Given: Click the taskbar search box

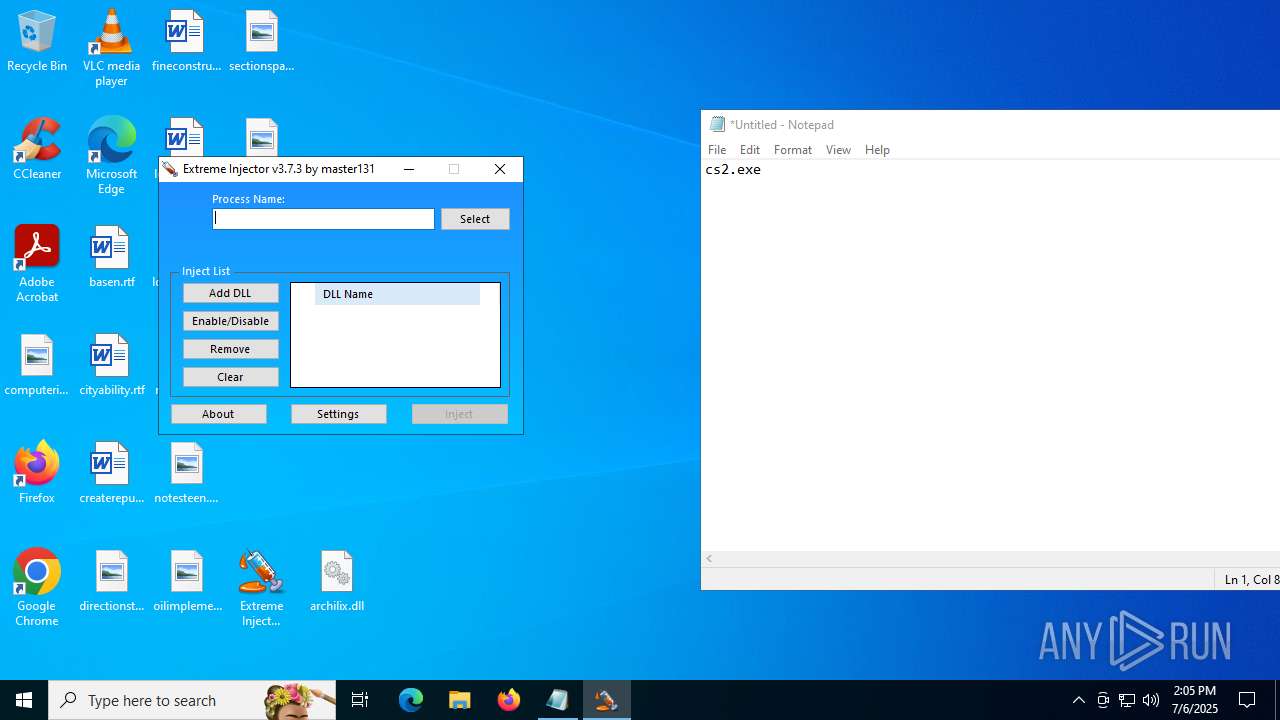Looking at the screenshot, I should coord(193,700).
